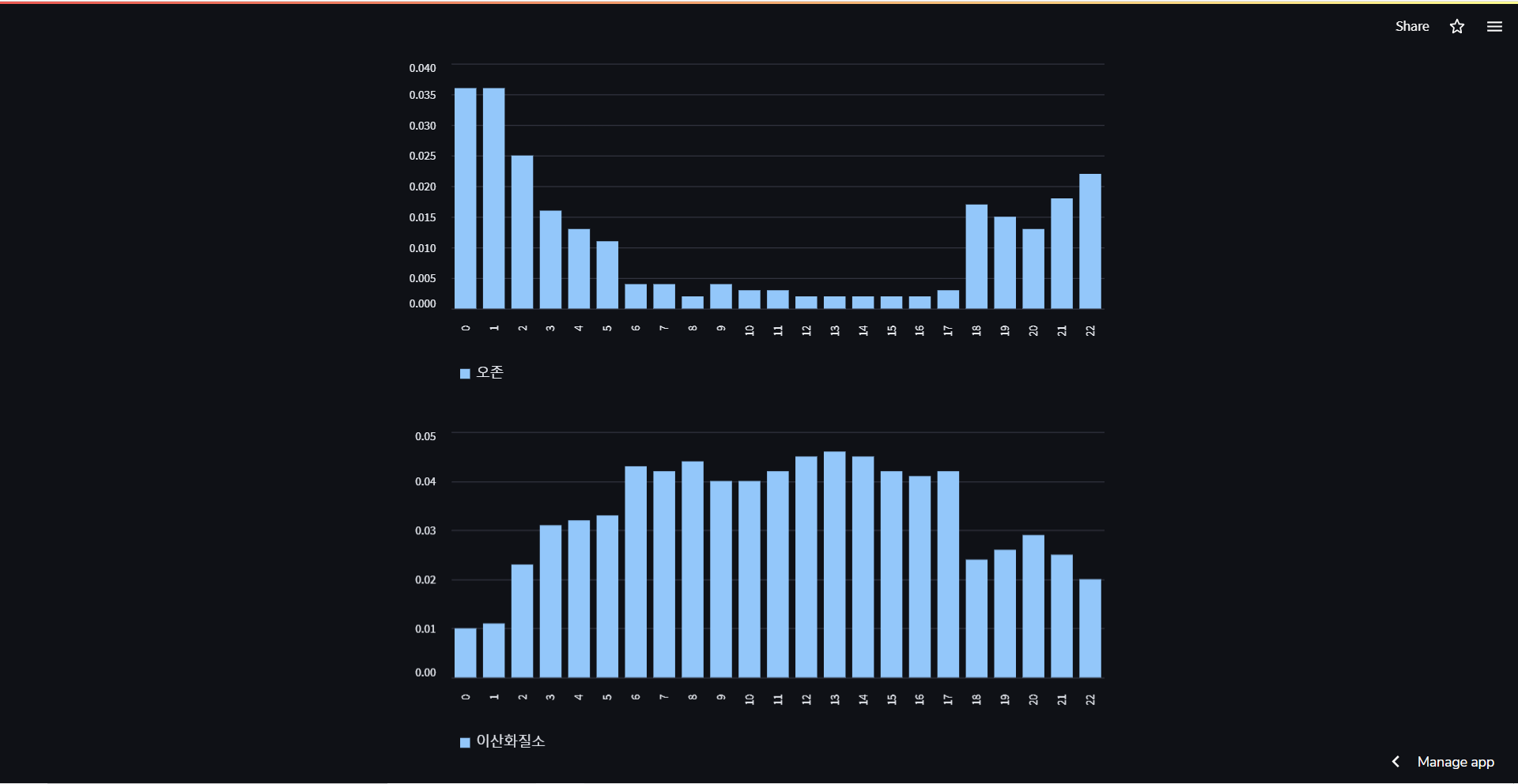1518x784 pixels.
Task: Expand the Manage app chevron arrow
Action: coord(1395,761)
